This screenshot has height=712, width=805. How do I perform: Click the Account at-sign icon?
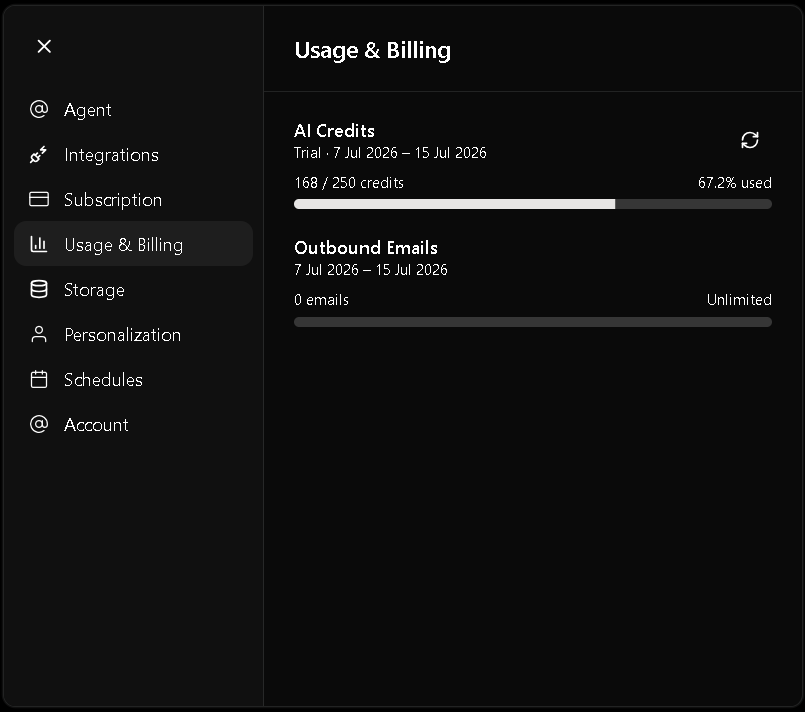39,425
